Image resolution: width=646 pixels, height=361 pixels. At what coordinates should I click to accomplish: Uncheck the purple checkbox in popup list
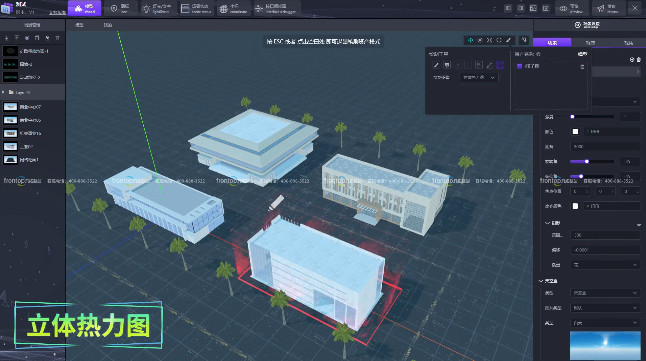click(520, 66)
